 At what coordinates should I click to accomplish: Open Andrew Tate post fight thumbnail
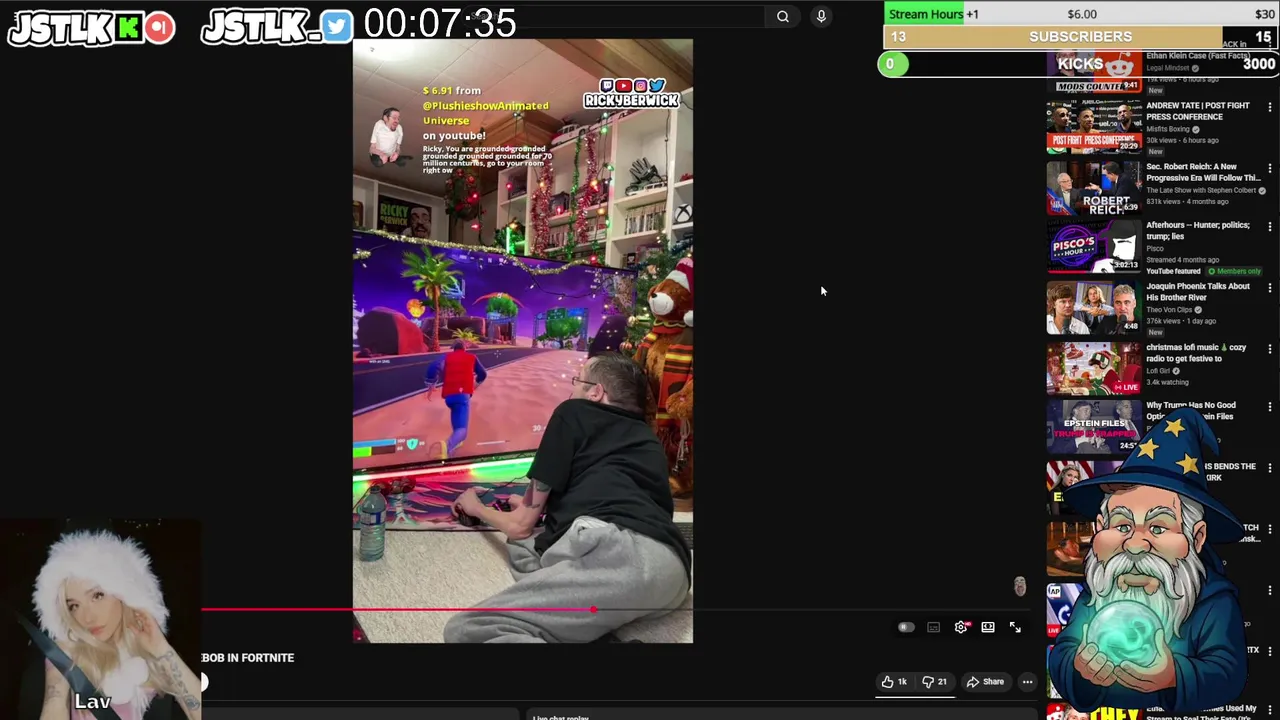coord(1094,126)
